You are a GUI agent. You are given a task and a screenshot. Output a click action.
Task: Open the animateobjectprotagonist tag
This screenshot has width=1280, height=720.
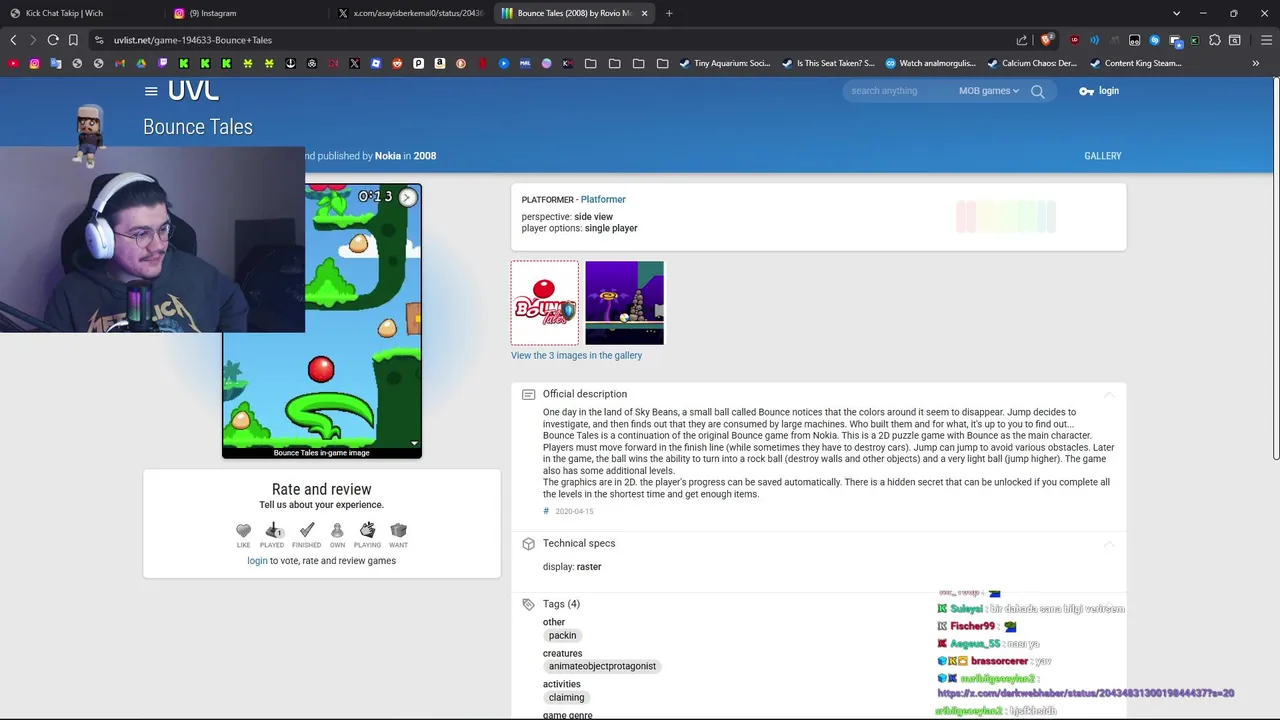[x=602, y=666]
